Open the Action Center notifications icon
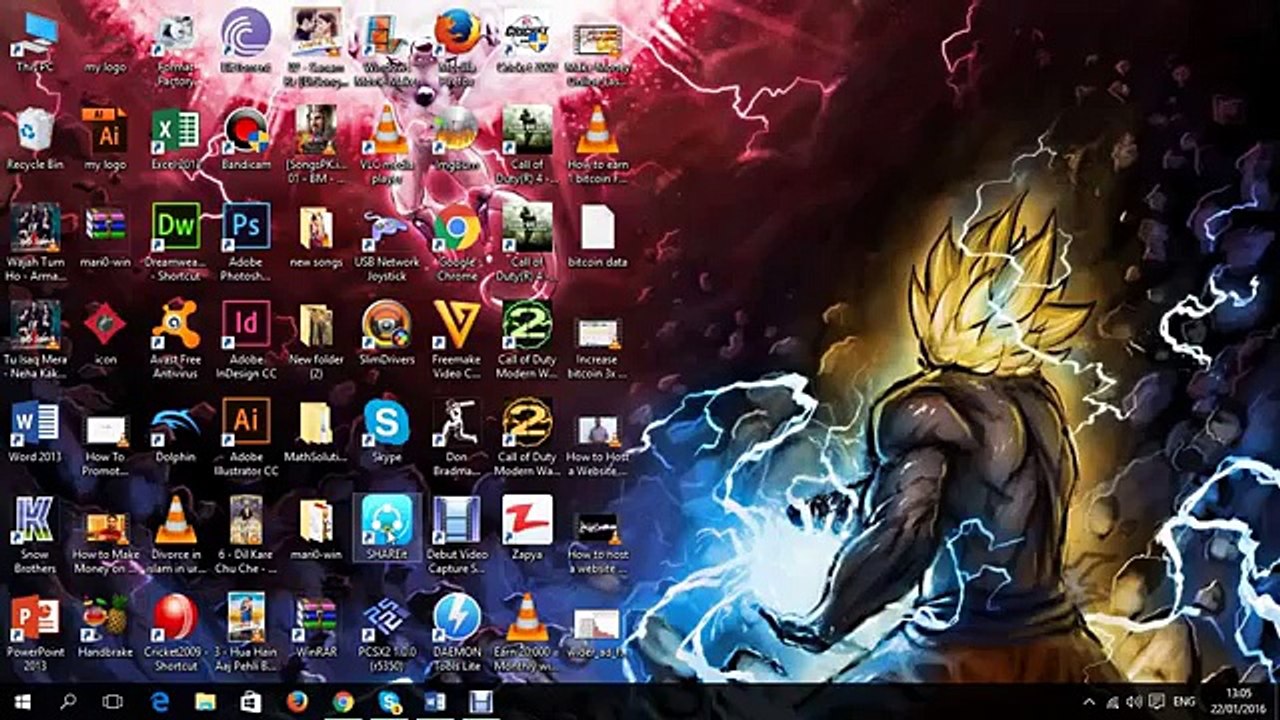Viewport: 1280px width, 720px height. (1157, 702)
